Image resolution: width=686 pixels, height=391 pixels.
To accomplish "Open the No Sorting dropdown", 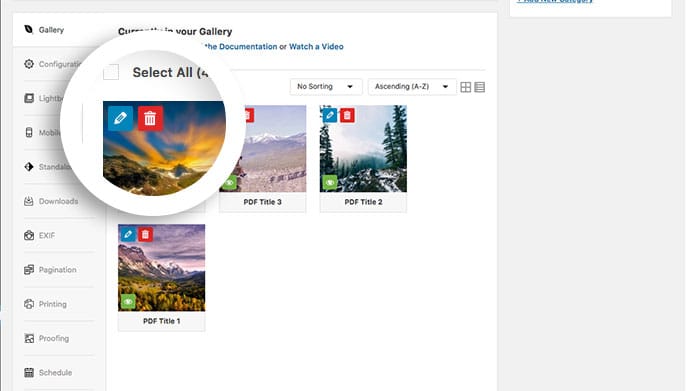I will 326,87.
